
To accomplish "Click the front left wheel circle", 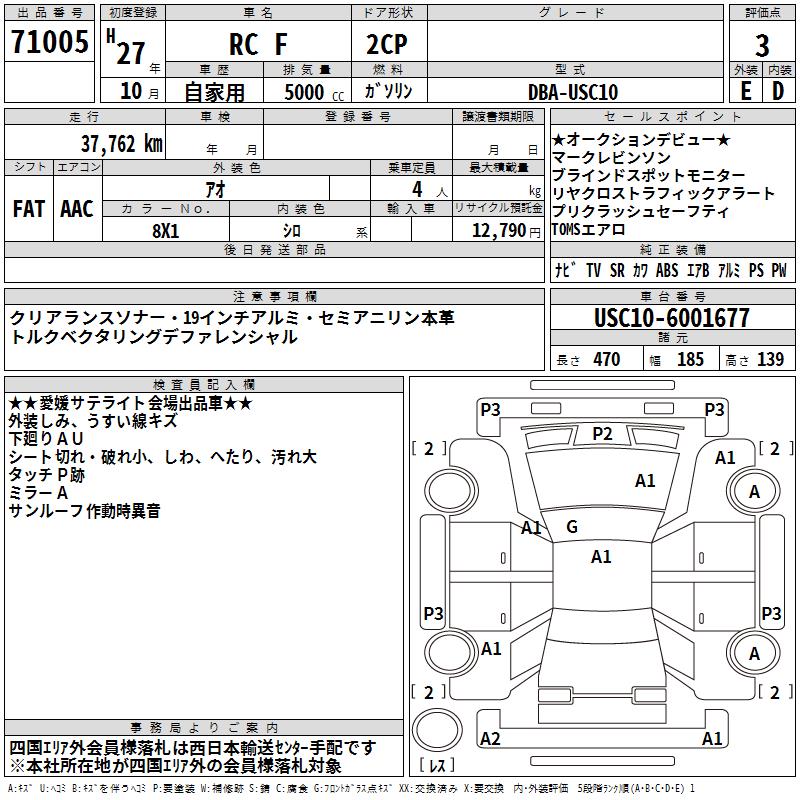I will coord(451,491).
